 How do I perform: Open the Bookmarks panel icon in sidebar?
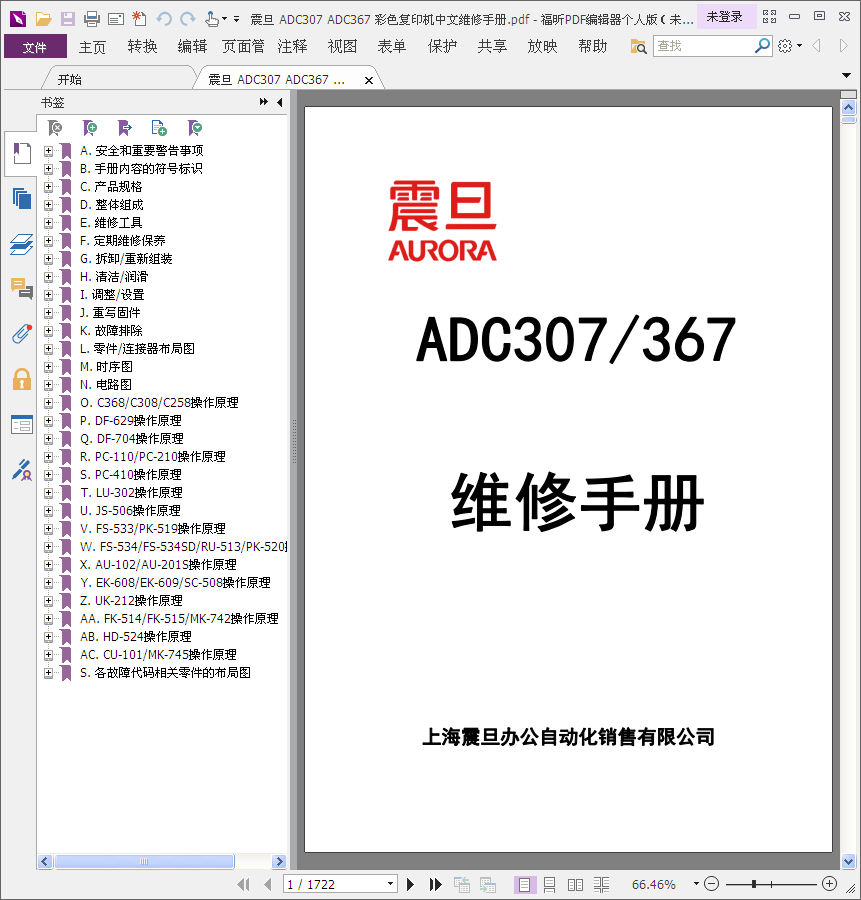click(22, 153)
